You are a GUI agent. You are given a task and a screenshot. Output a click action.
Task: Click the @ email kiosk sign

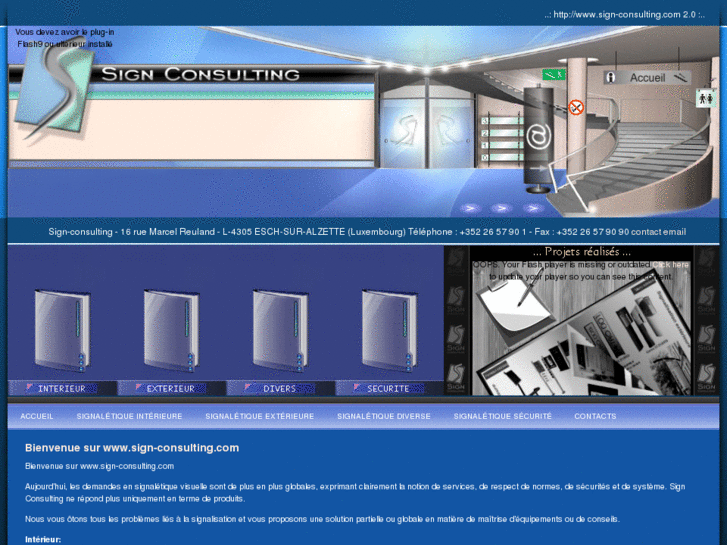tap(538, 137)
